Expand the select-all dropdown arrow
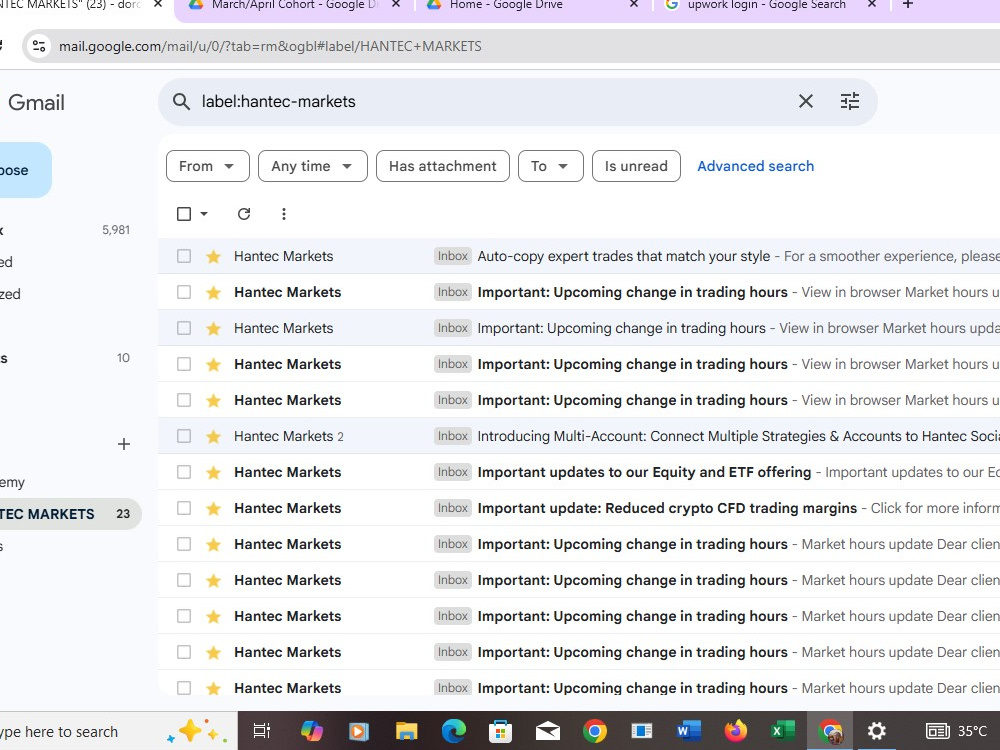 point(204,214)
